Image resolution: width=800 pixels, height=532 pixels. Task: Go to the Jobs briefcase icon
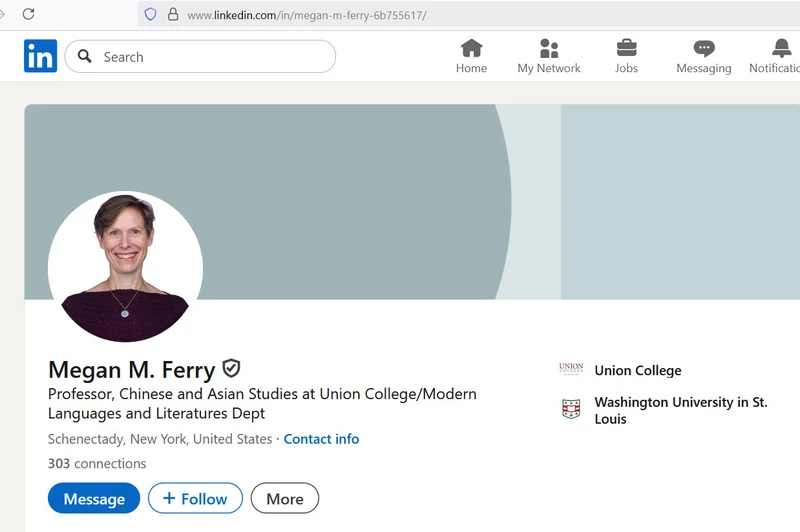click(x=627, y=48)
